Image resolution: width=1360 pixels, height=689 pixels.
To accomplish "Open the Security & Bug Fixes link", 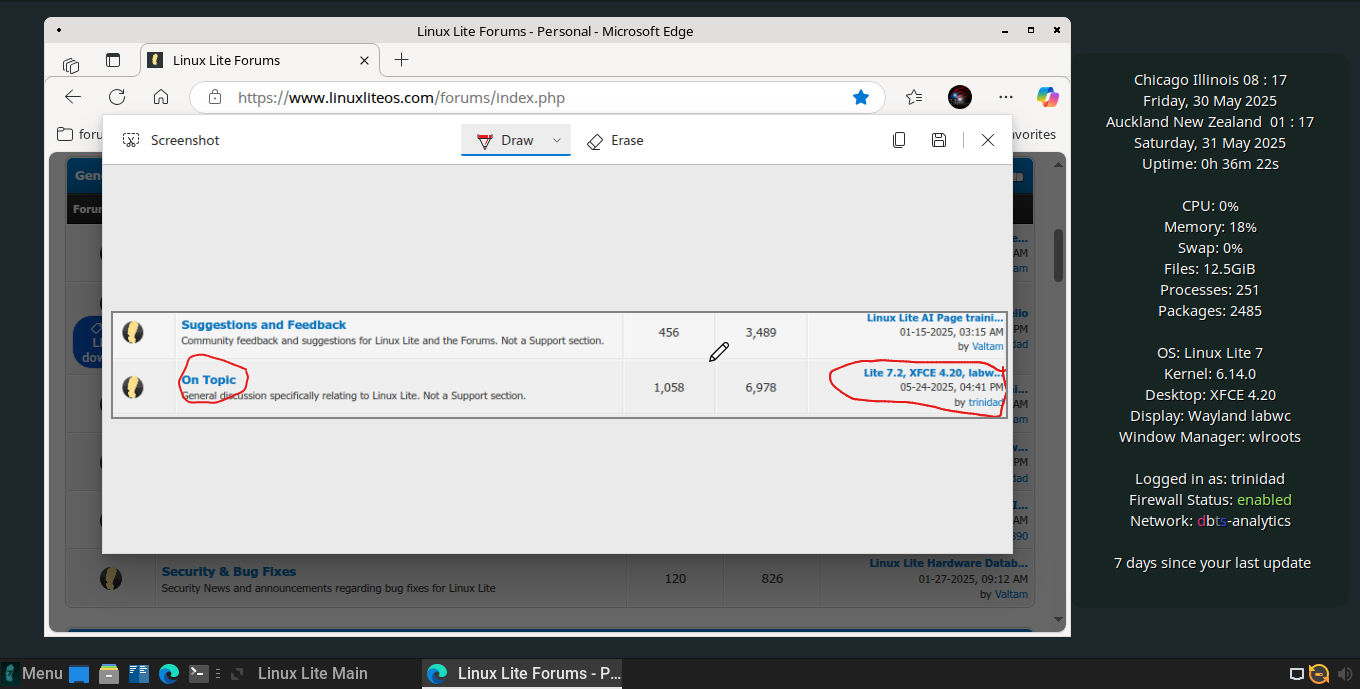I will pyautogui.click(x=229, y=572).
